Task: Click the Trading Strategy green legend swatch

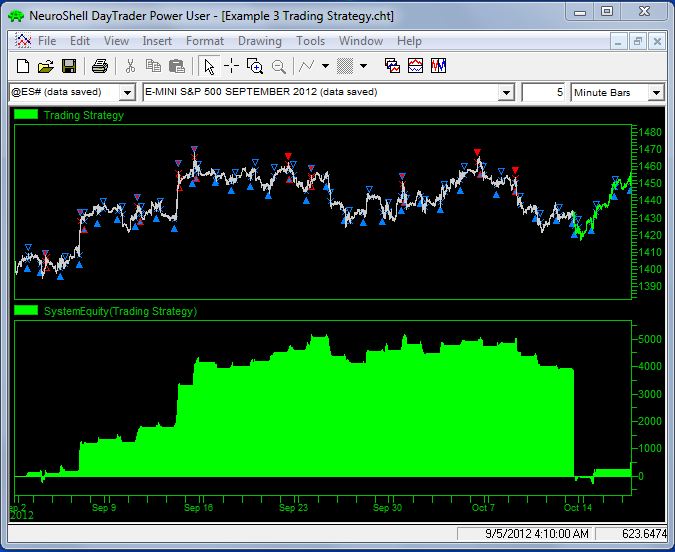Action: coord(26,115)
